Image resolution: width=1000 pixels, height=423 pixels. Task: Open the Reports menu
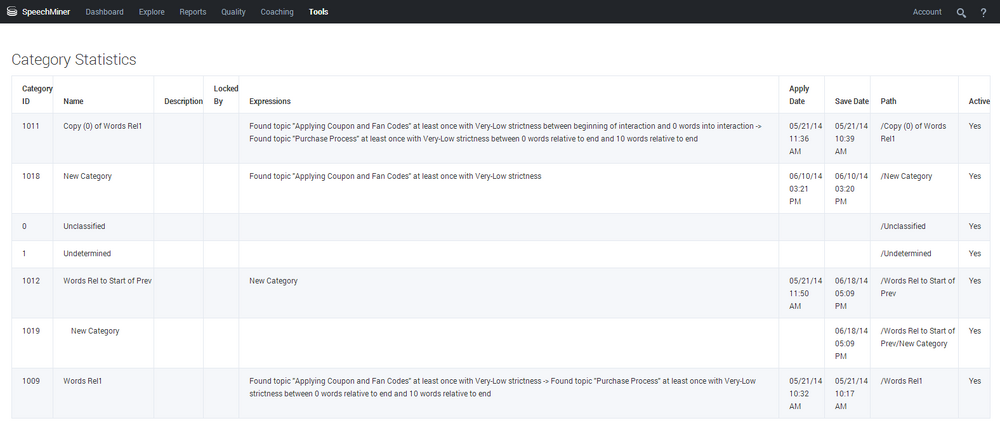click(x=193, y=12)
